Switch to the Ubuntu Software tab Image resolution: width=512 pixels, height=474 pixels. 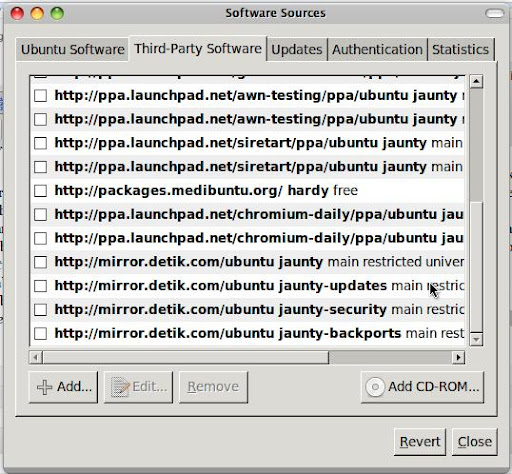72,49
